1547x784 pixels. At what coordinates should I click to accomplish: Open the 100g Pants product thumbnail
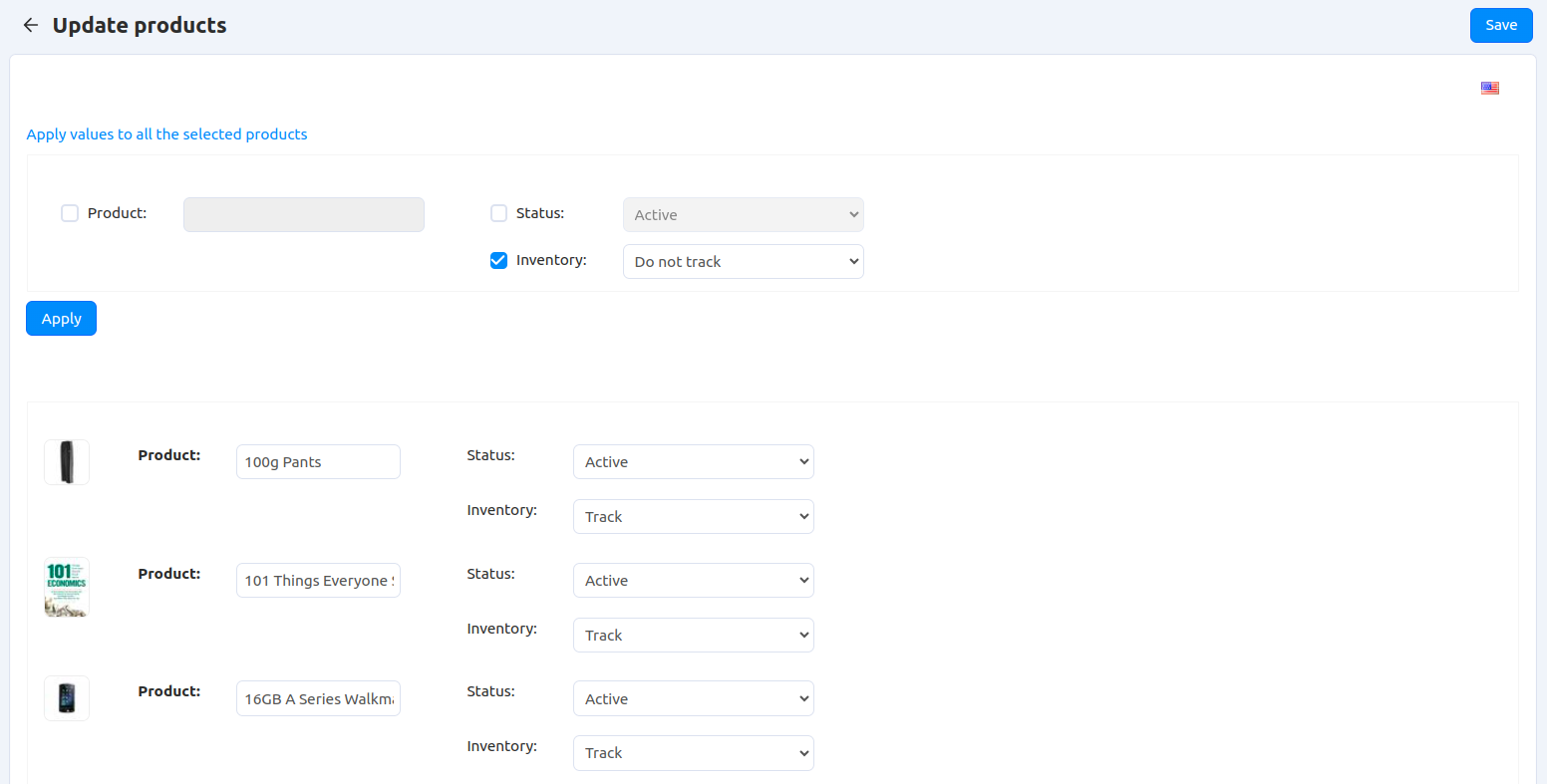coord(67,462)
